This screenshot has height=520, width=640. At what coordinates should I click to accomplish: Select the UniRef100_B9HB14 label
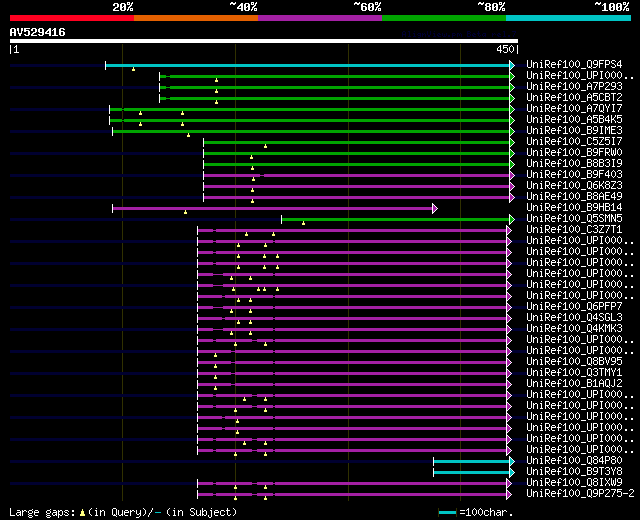(574, 207)
